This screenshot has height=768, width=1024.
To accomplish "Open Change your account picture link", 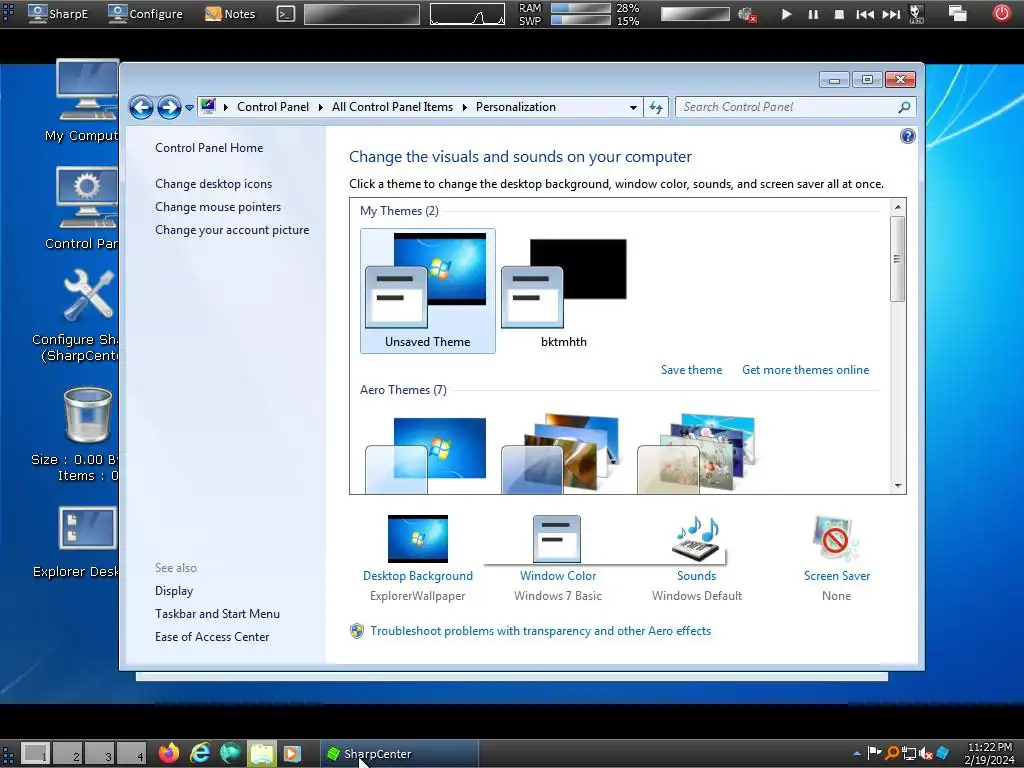I will point(232,230).
